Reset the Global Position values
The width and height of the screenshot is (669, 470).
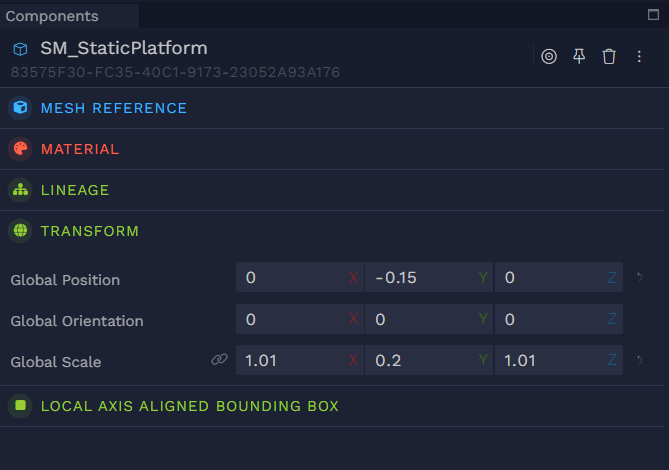click(x=640, y=277)
